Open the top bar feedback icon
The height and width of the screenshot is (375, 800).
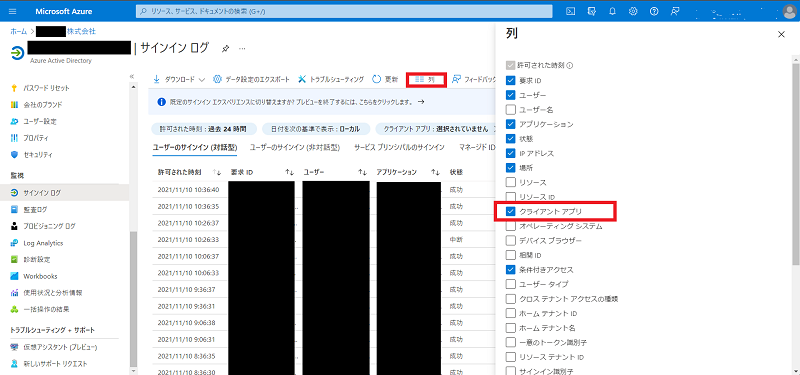(676, 11)
